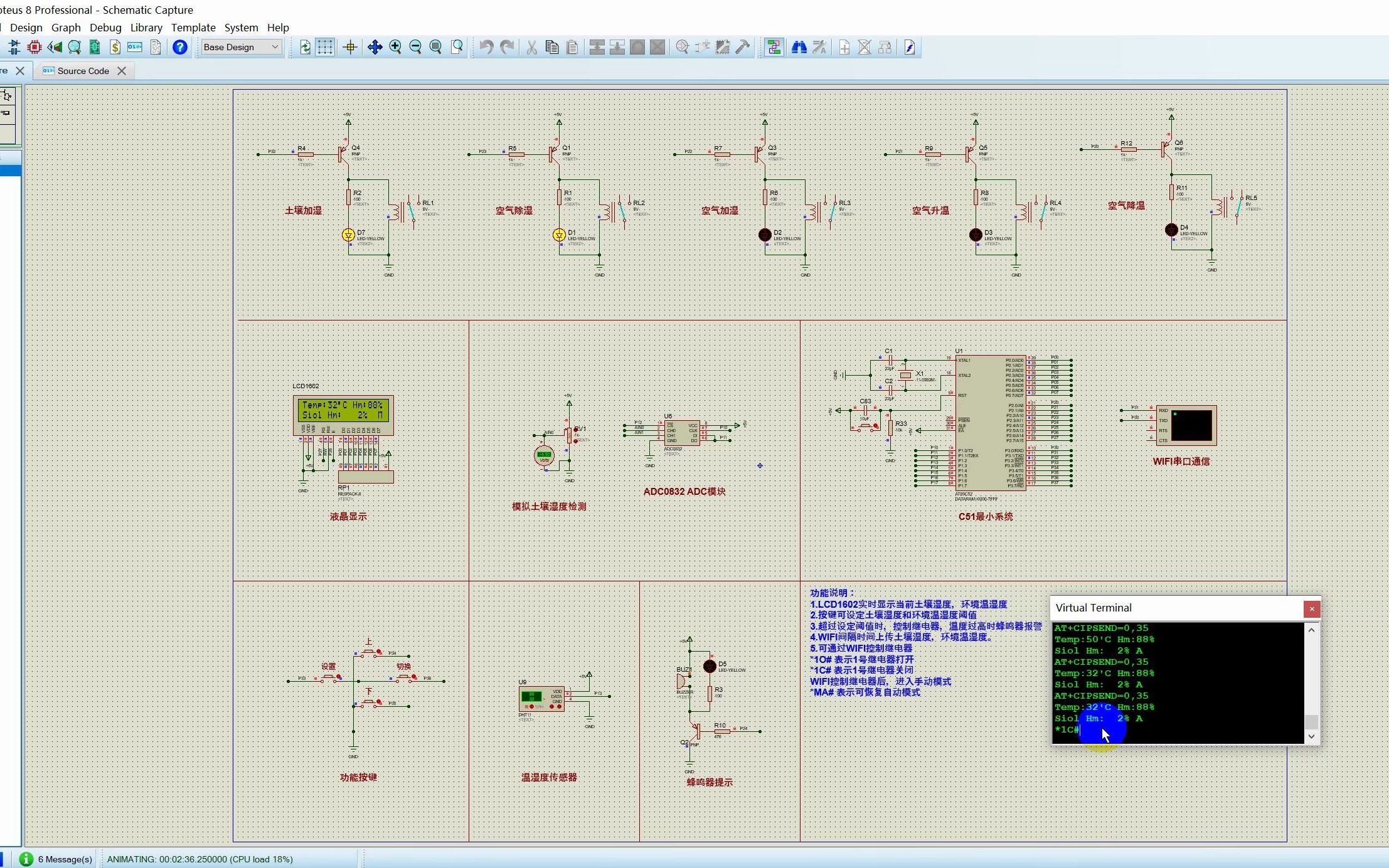Click the Zoom In magnifier icon
The width and height of the screenshot is (1389, 868).
395,47
